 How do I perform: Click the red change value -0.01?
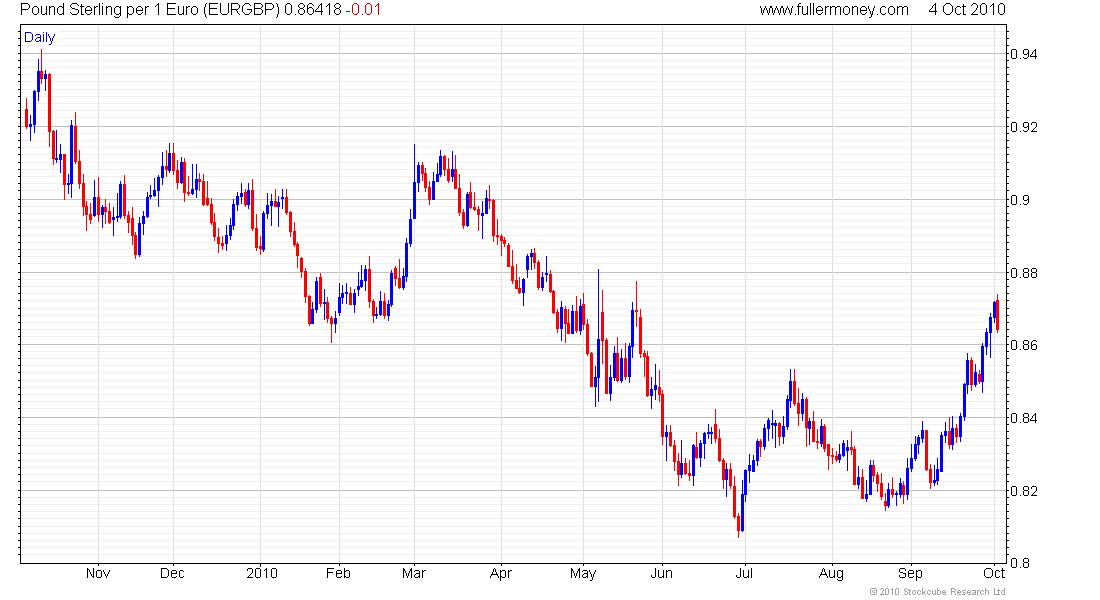point(363,10)
